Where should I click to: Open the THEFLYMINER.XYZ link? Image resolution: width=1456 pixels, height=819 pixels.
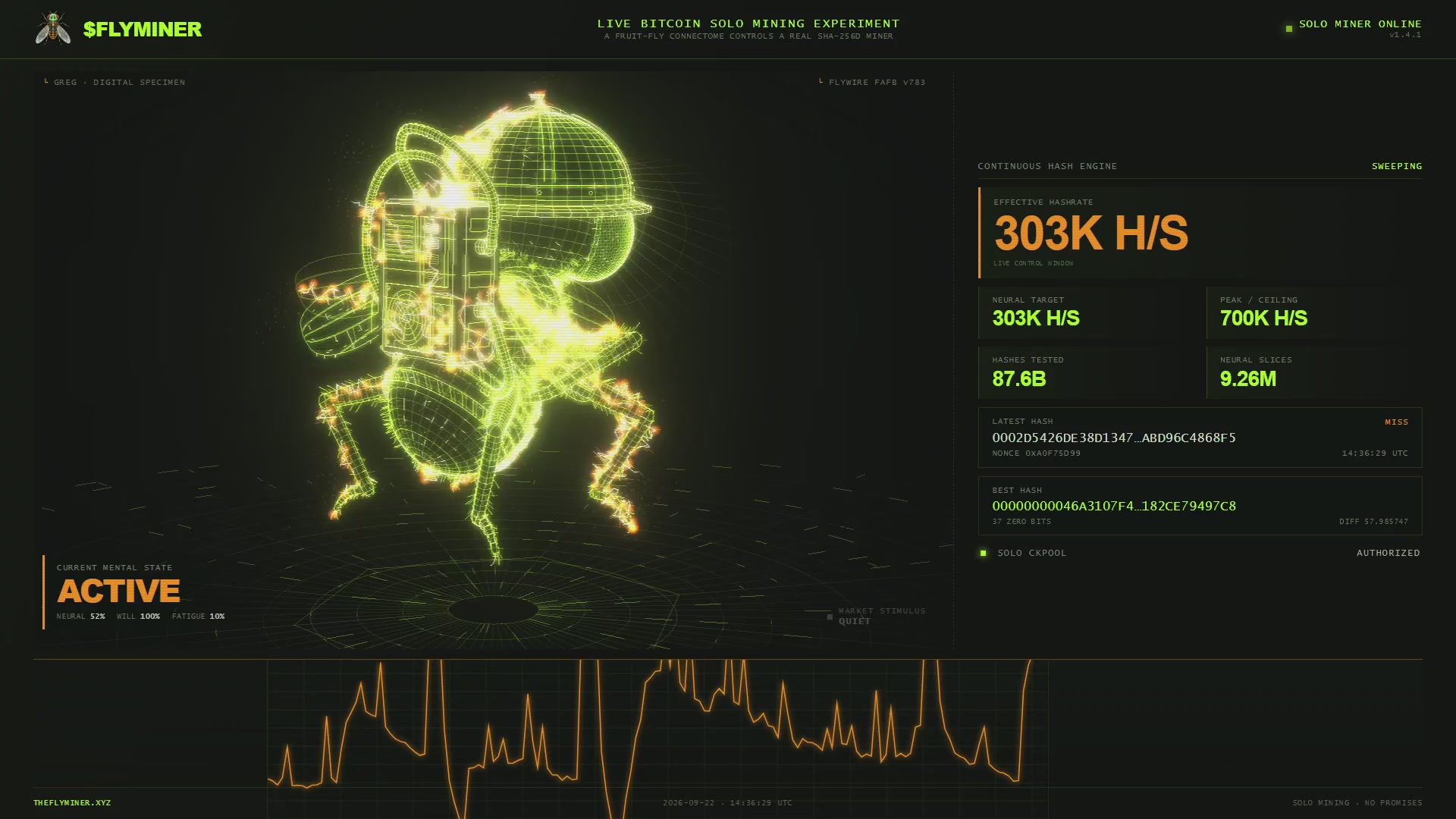(72, 802)
